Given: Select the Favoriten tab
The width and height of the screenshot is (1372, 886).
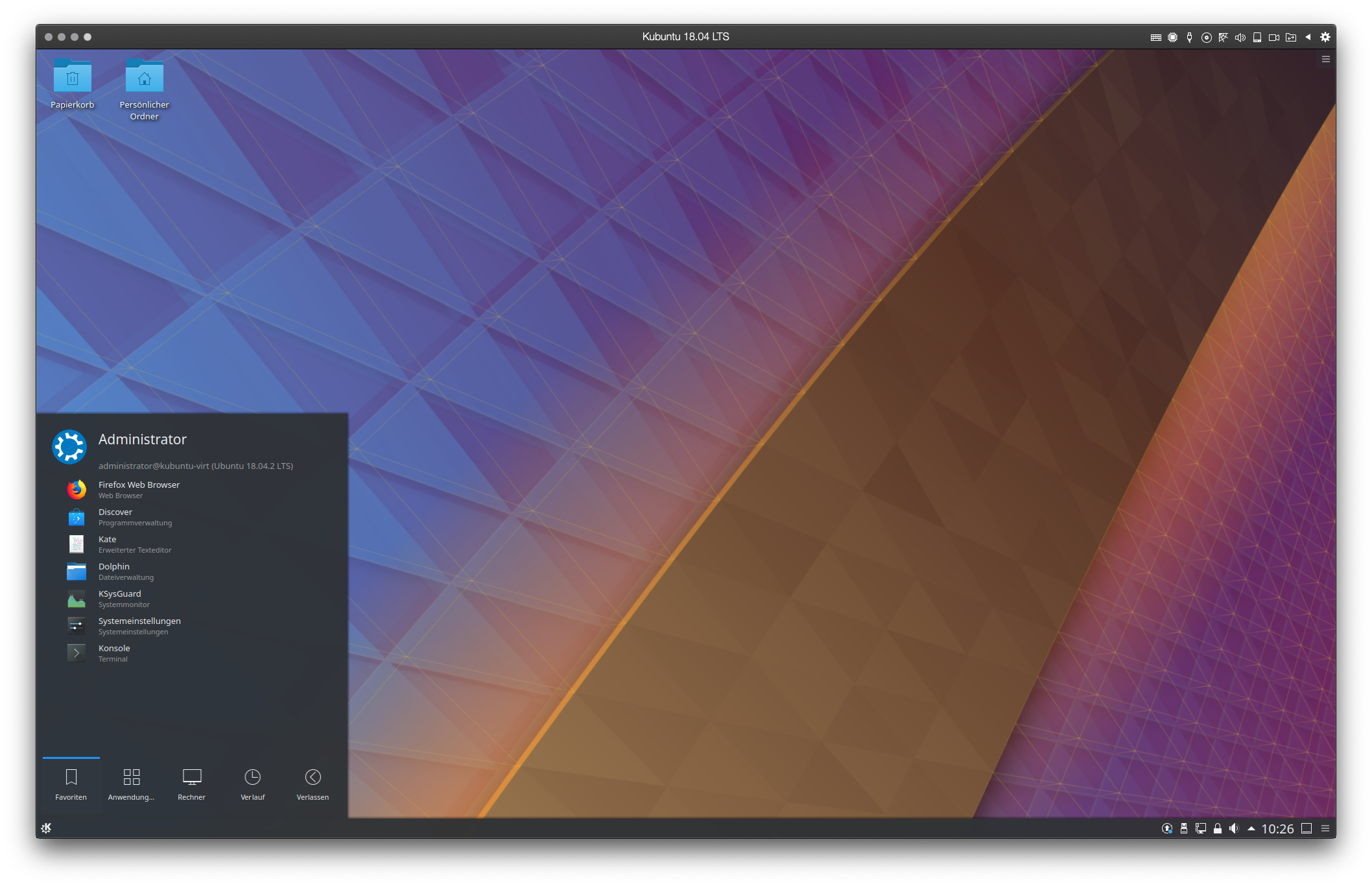Looking at the screenshot, I should pos(71,785).
